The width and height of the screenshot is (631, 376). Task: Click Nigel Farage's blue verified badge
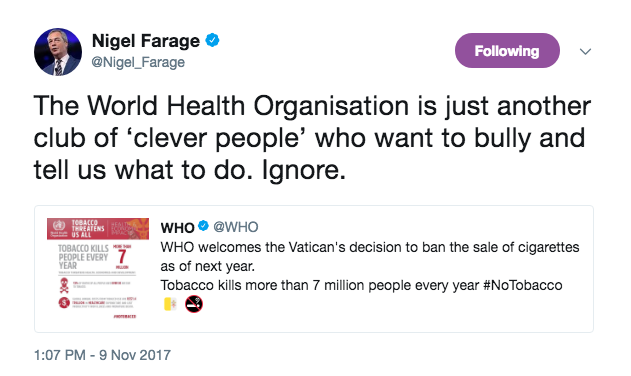click(x=212, y=40)
